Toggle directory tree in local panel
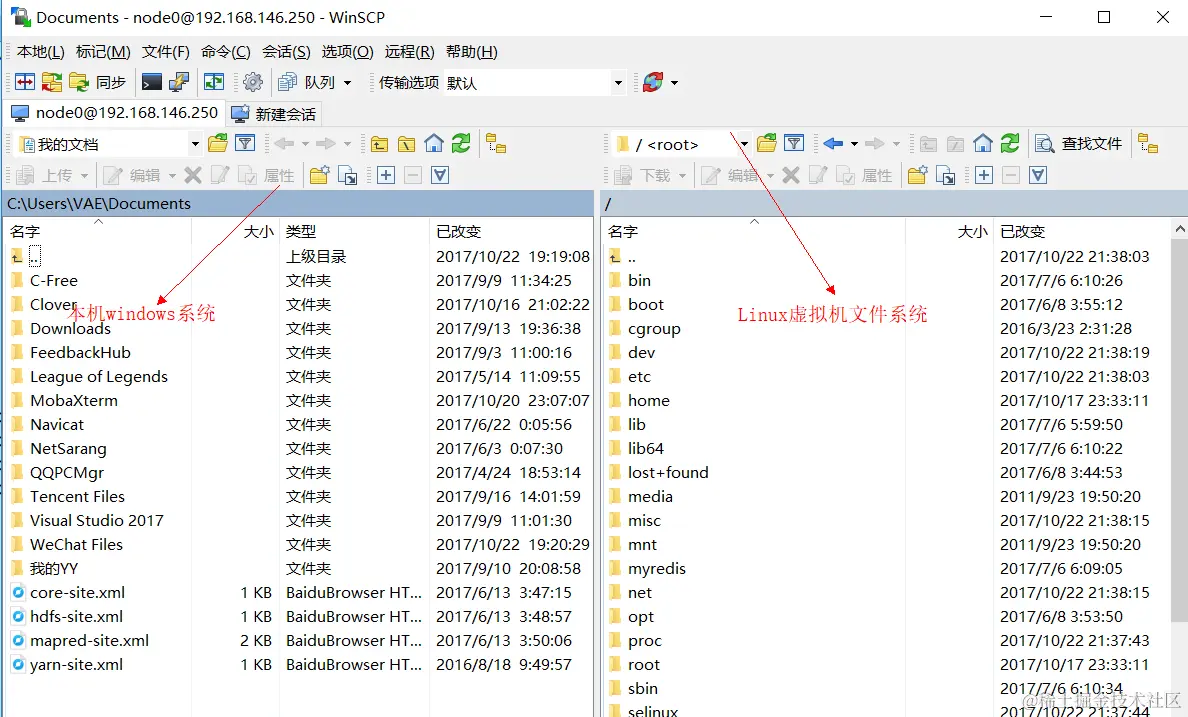This screenshot has height=717, width=1188. tap(496, 143)
